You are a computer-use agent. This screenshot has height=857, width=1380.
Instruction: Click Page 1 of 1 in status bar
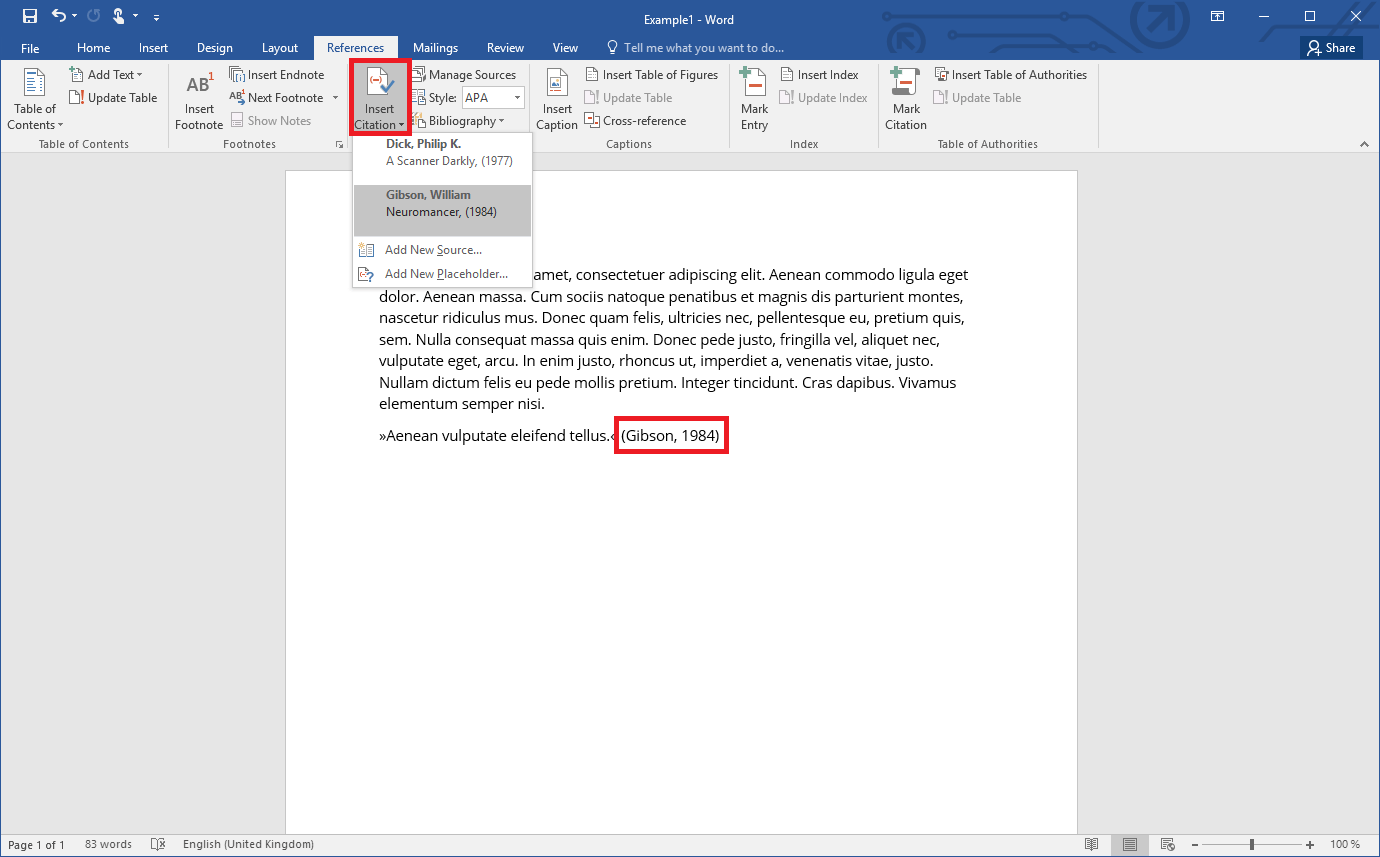(36, 845)
